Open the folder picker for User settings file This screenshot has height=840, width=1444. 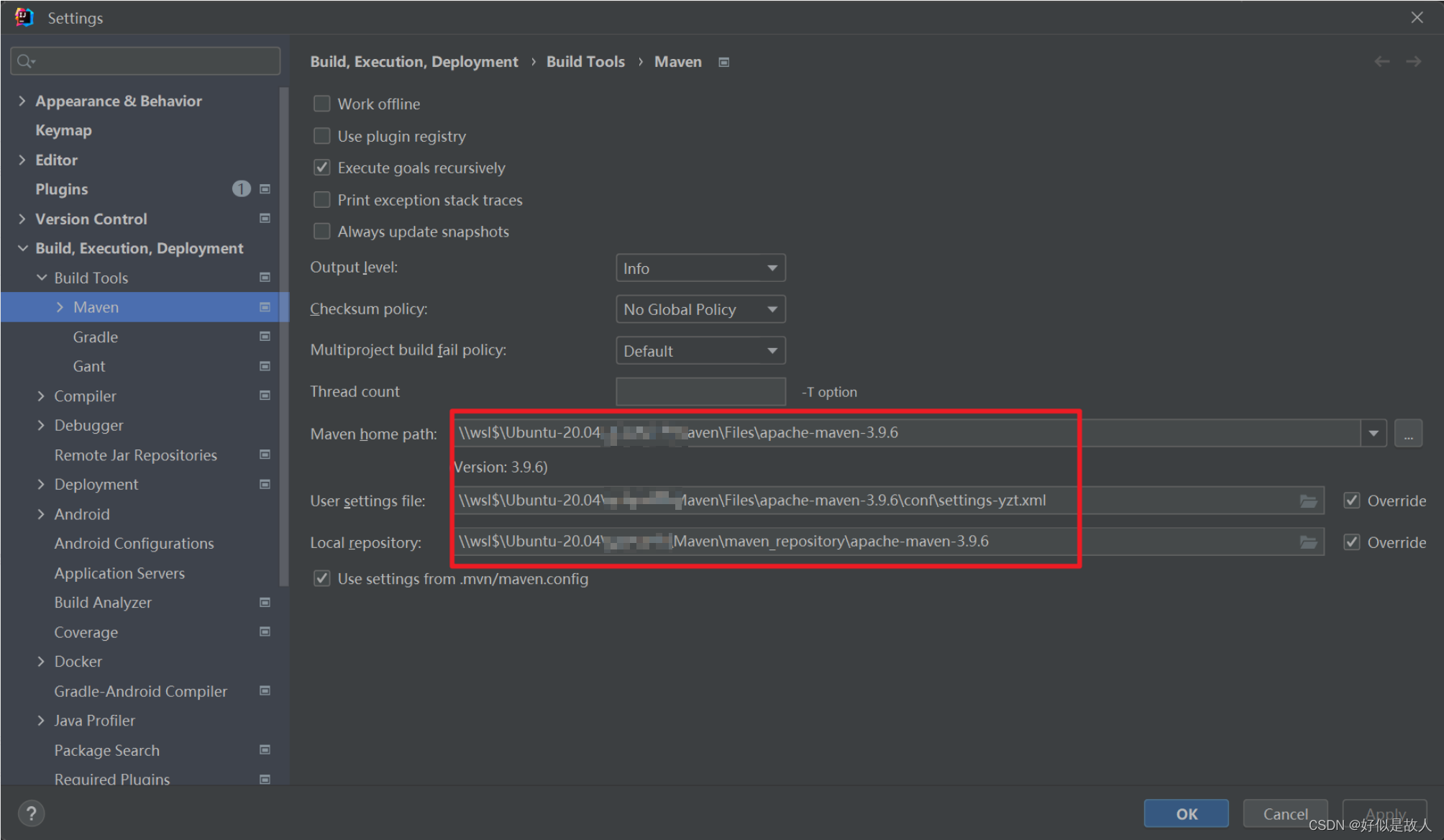(1310, 500)
